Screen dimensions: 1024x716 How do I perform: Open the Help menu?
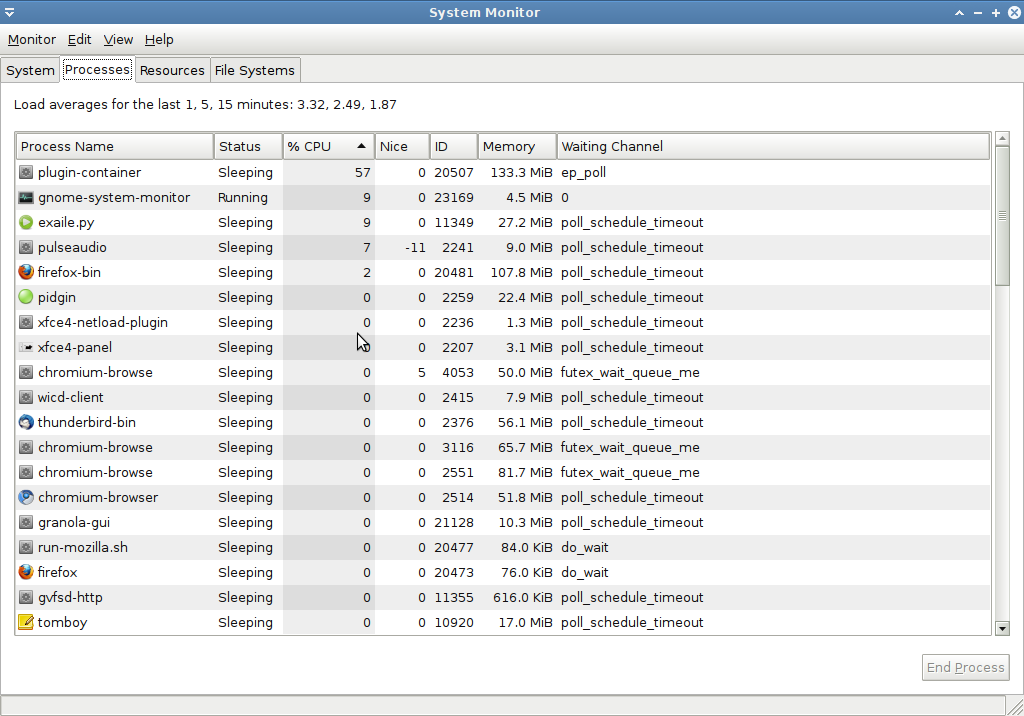(x=159, y=40)
